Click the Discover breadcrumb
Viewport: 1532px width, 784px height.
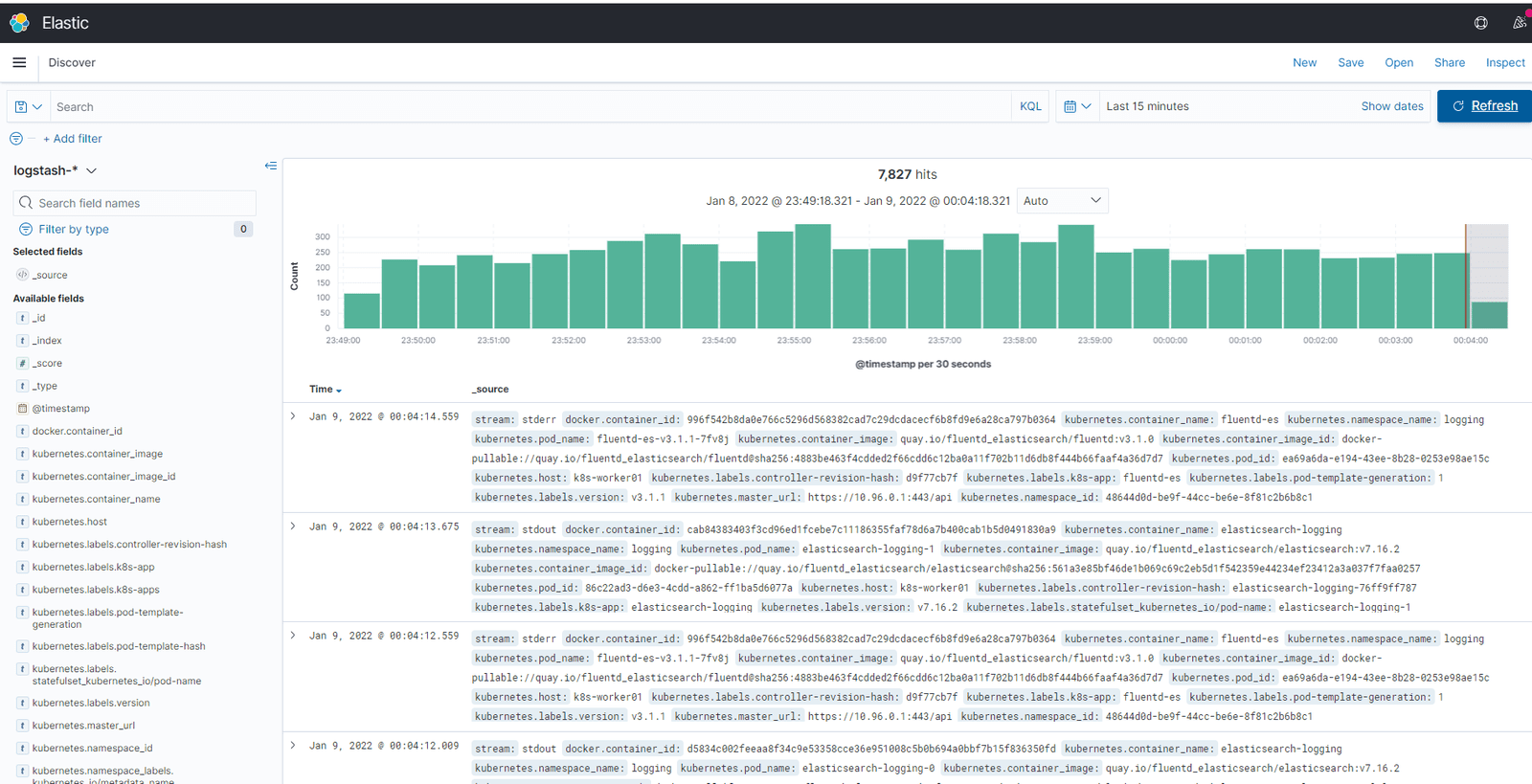point(72,63)
